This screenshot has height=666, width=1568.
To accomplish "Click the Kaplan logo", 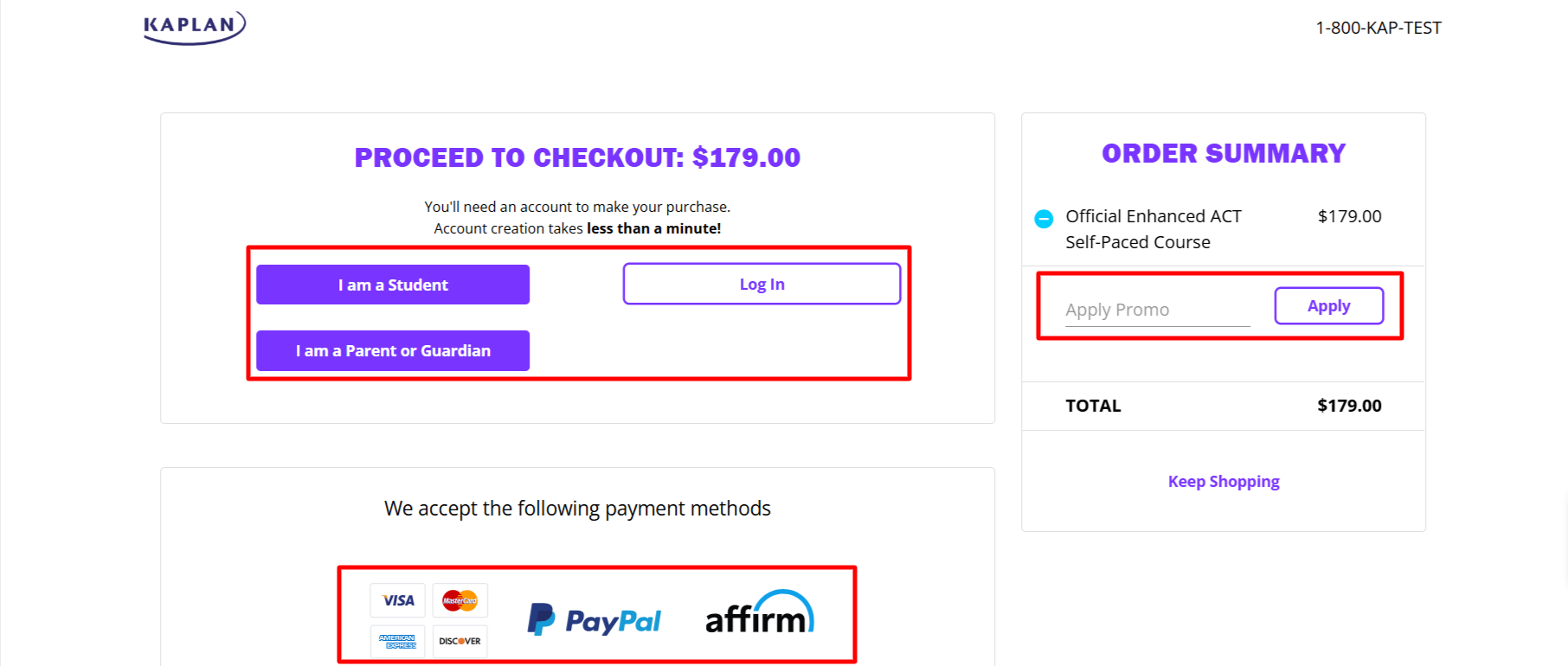I will 194,27.
